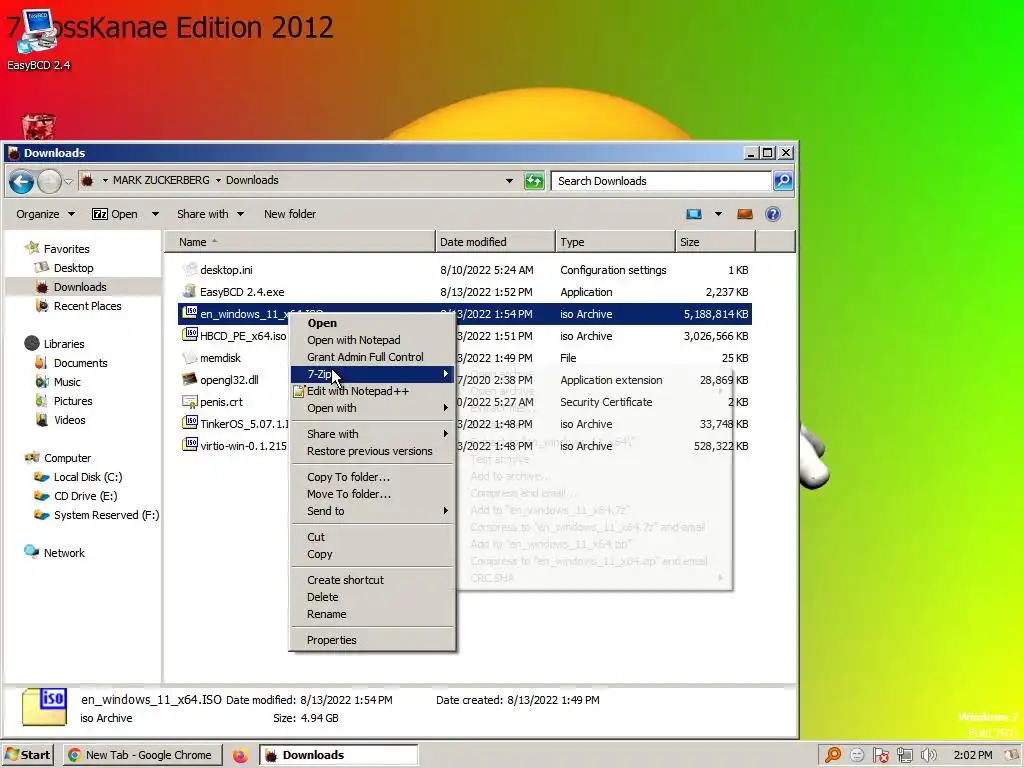Expand the 7-Zip submenu arrow
This screenshot has width=1024, height=768.
coord(445,374)
